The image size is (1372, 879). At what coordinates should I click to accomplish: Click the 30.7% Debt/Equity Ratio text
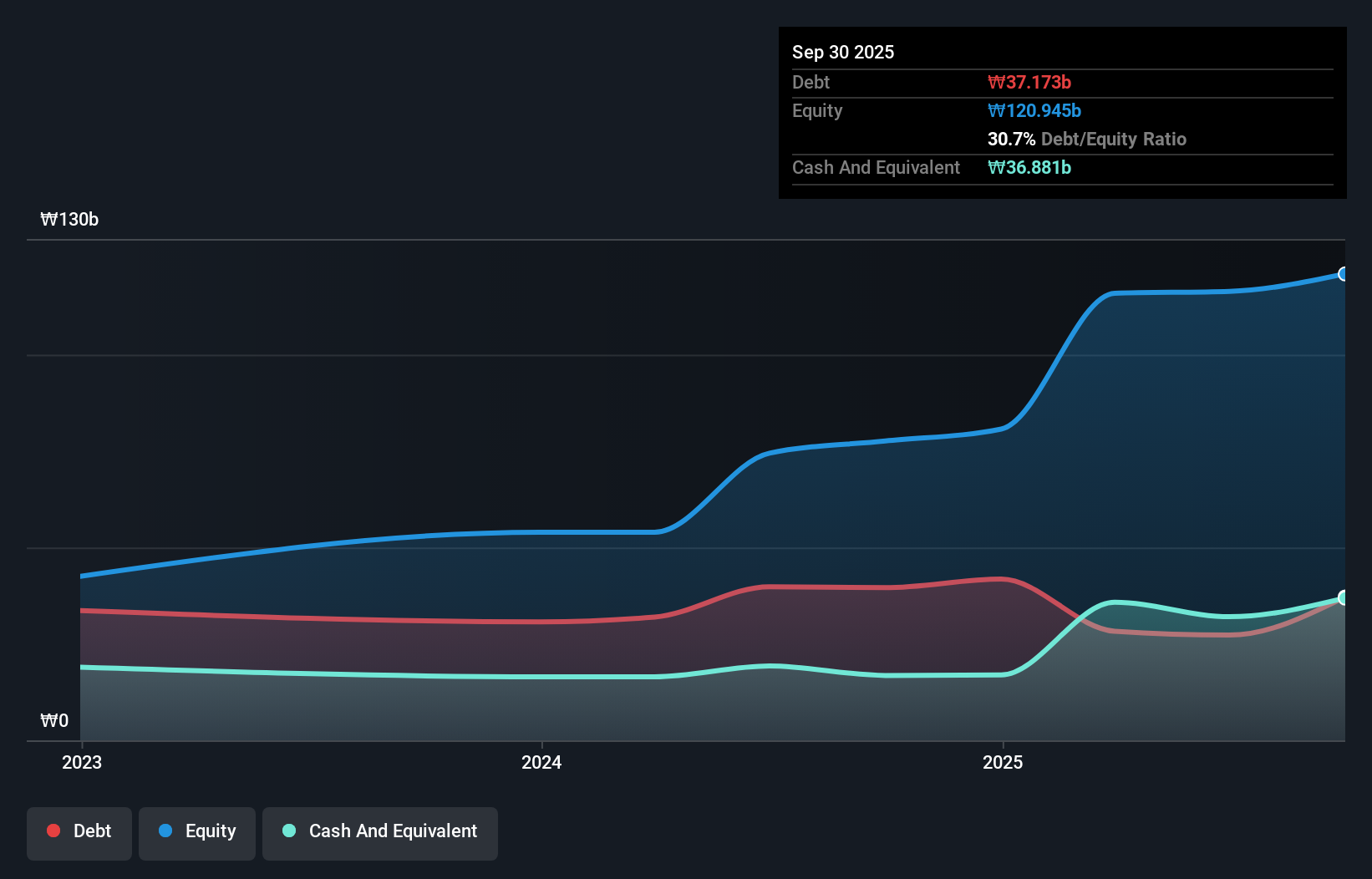click(1087, 140)
